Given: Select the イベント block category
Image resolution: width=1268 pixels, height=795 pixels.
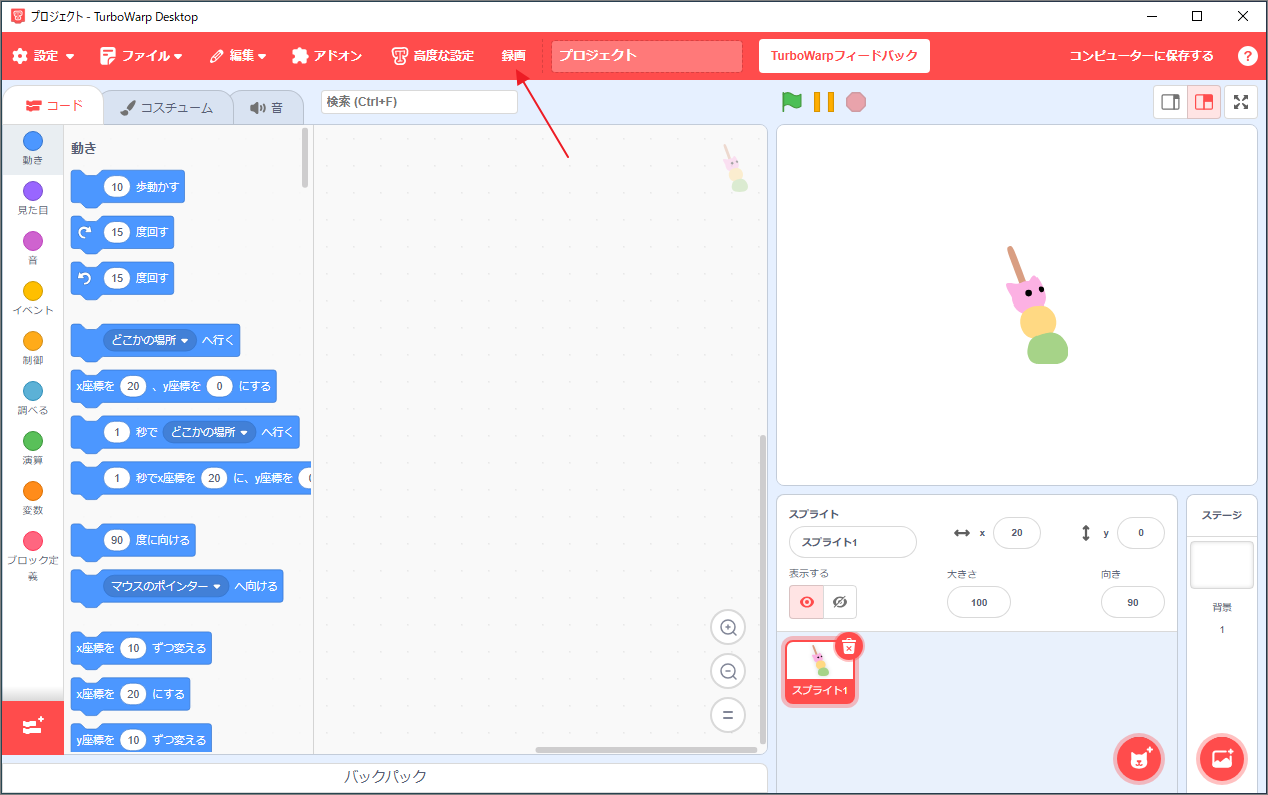Looking at the screenshot, I should tap(33, 297).
